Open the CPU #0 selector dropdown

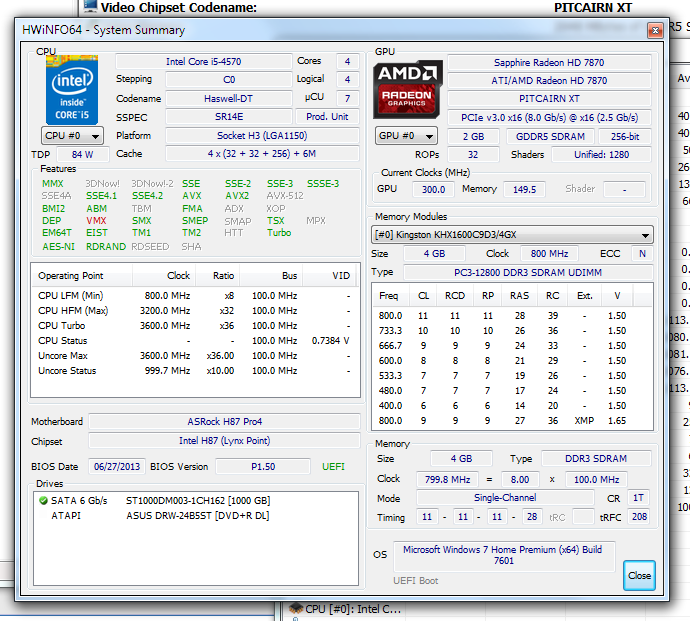point(73,136)
